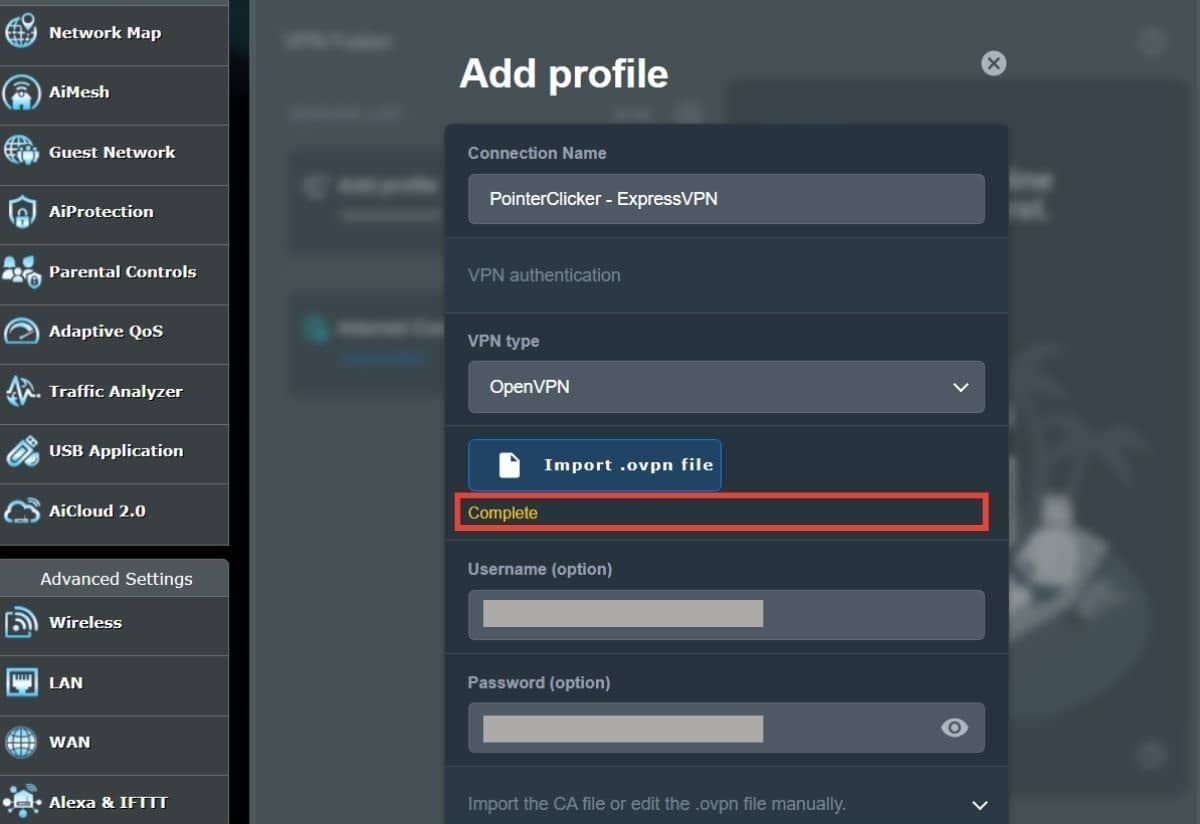Viewport: 1200px width, 824px height.
Task: Open LAN advanced settings
Action: (114, 683)
